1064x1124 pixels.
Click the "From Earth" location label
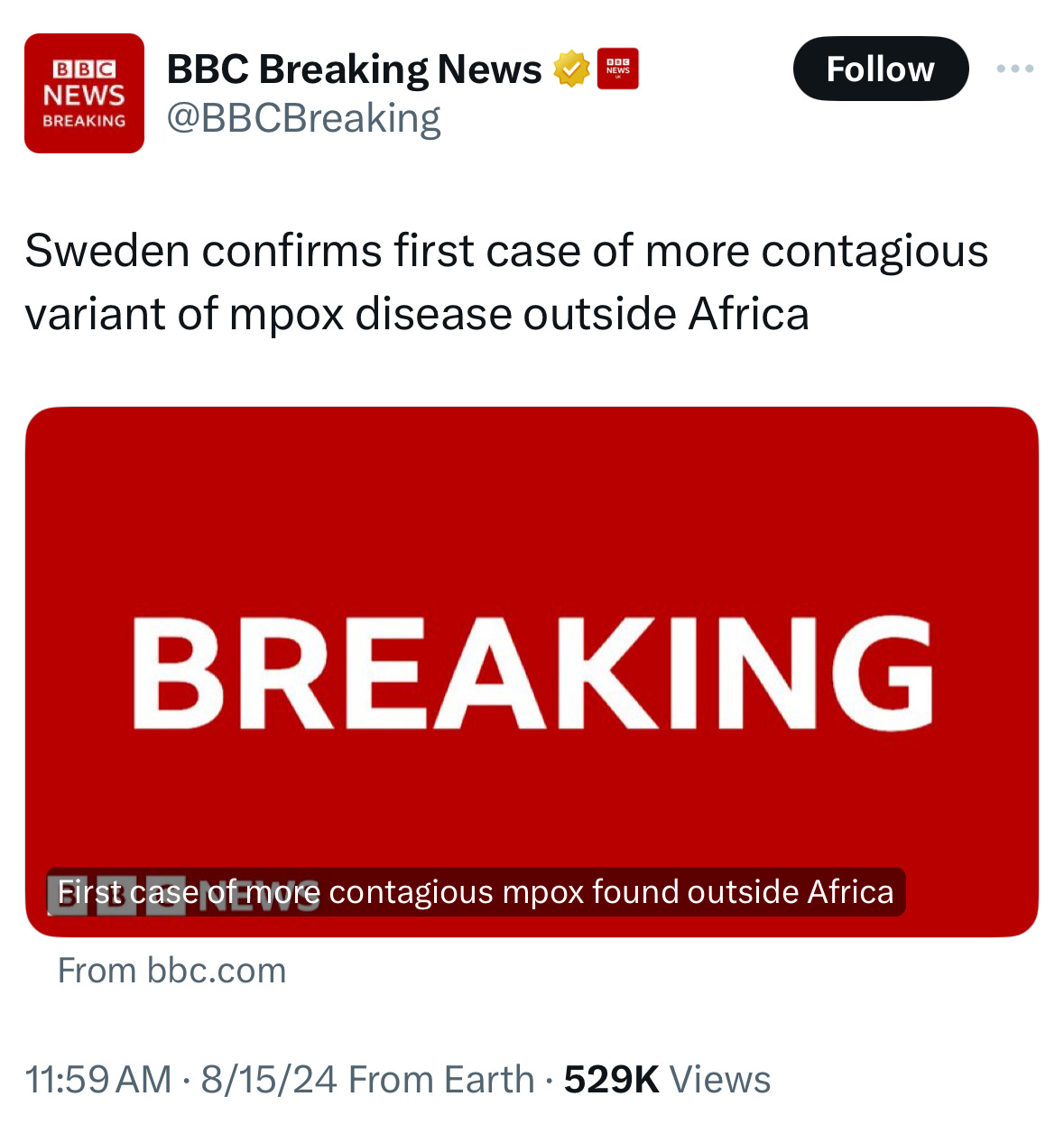pyautogui.click(x=441, y=1080)
